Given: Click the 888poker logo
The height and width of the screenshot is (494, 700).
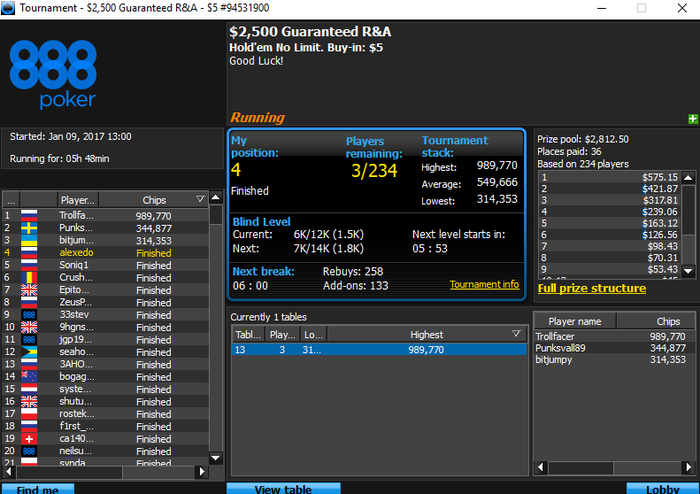Looking at the screenshot, I should [x=53, y=75].
